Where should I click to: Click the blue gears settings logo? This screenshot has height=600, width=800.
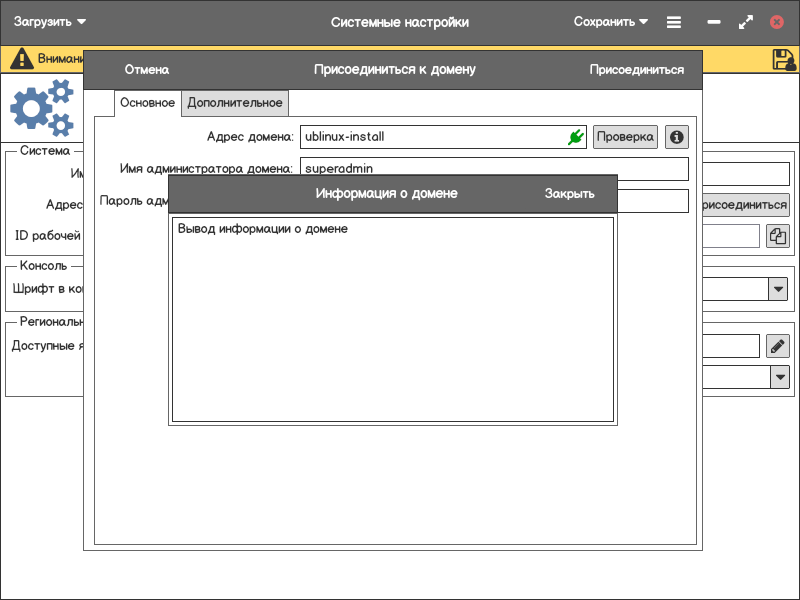pyautogui.click(x=42, y=109)
